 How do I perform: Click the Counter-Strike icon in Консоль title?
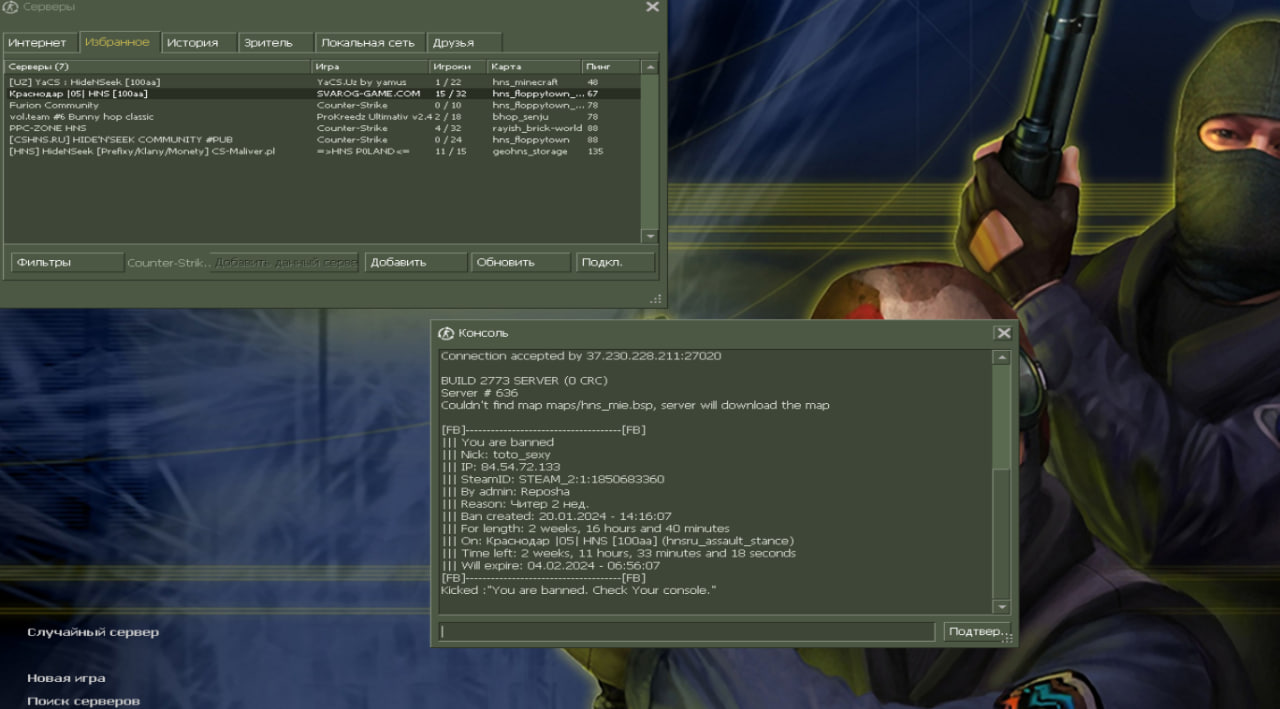click(447, 333)
